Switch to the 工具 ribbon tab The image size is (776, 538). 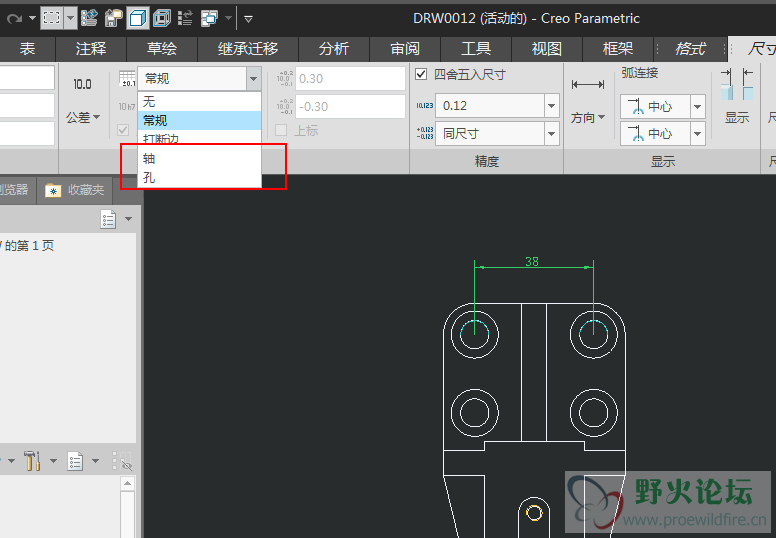point(476,49)
